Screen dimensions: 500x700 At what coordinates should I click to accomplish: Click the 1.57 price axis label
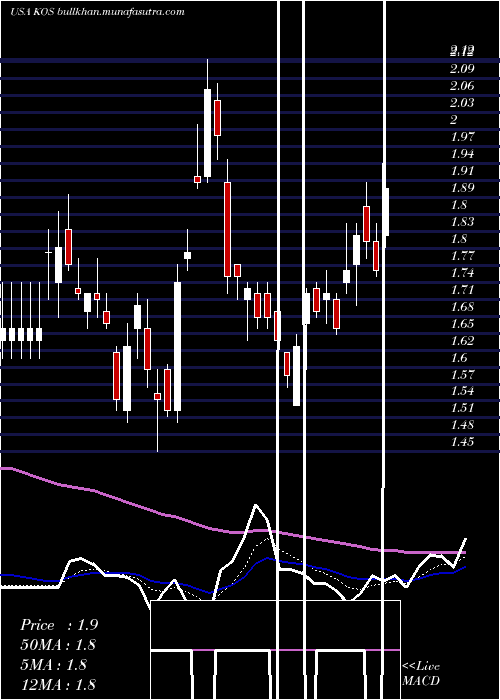tap(462, 374)
